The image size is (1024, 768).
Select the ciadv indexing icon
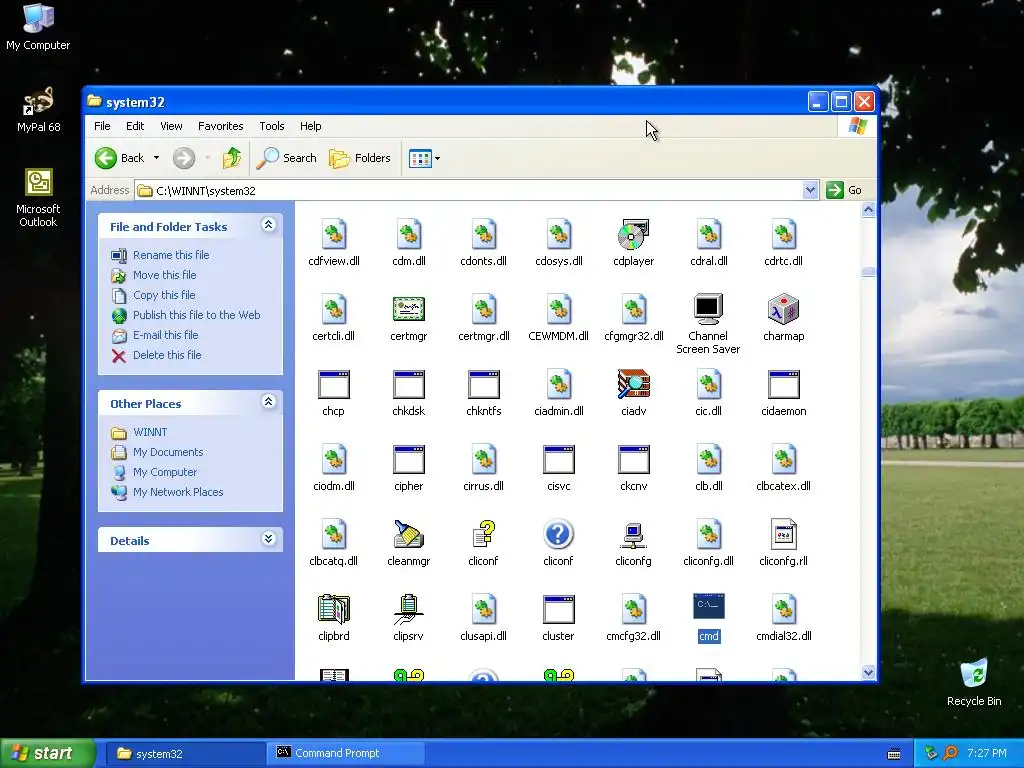click(x=633, y=384)
